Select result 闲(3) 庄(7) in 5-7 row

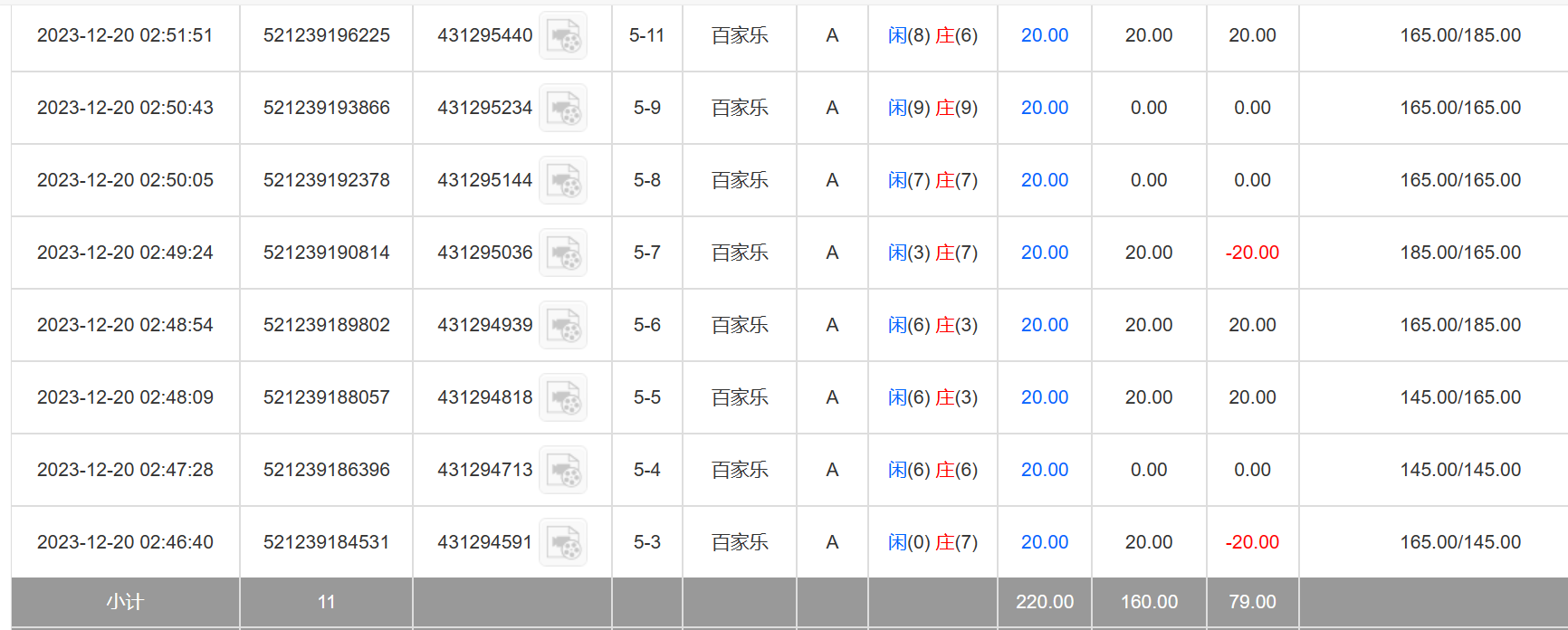[932, 253]
